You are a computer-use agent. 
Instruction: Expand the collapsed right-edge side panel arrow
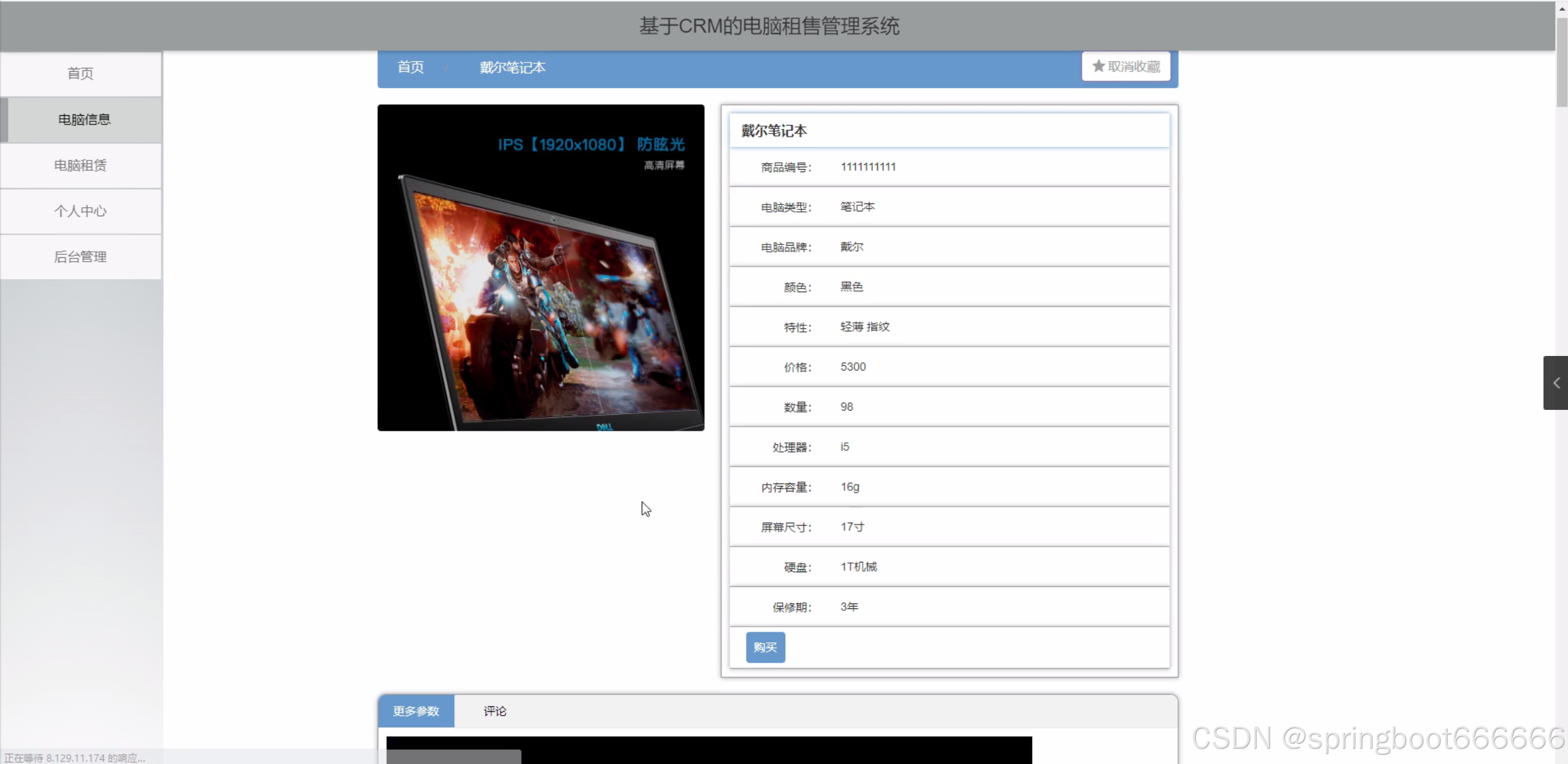(x=1556, y=383)
